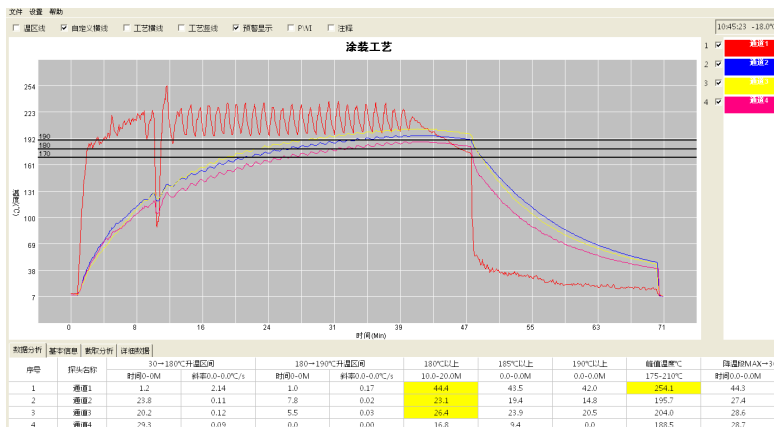This screenshot has width=774, height=427.
Task: Tick the 工艺竖线 checkbox
Action: click(183, 28)
